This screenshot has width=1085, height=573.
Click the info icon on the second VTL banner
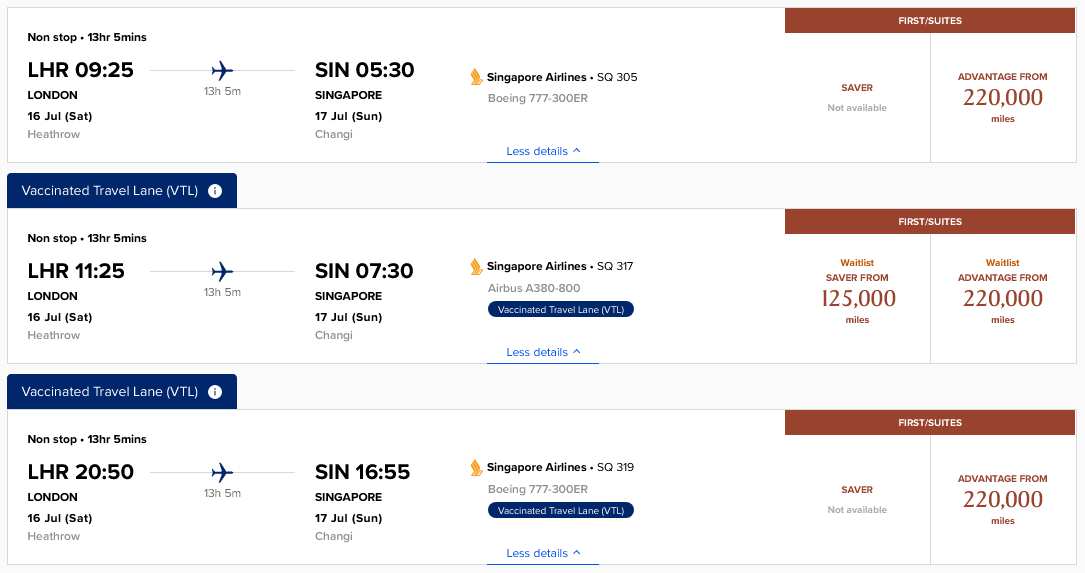click(215, 392)
